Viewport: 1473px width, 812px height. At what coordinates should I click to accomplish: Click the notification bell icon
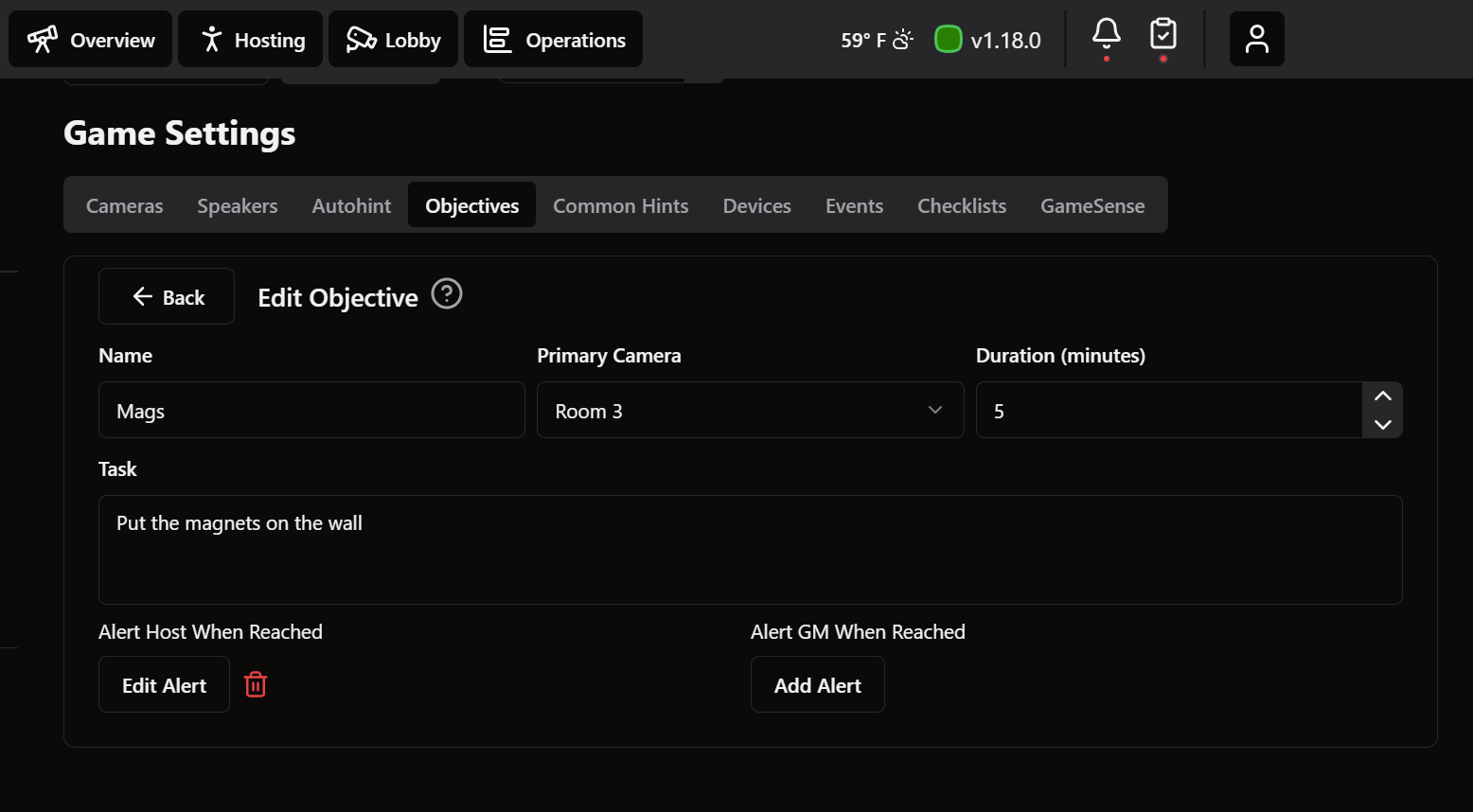[1106, 35]
